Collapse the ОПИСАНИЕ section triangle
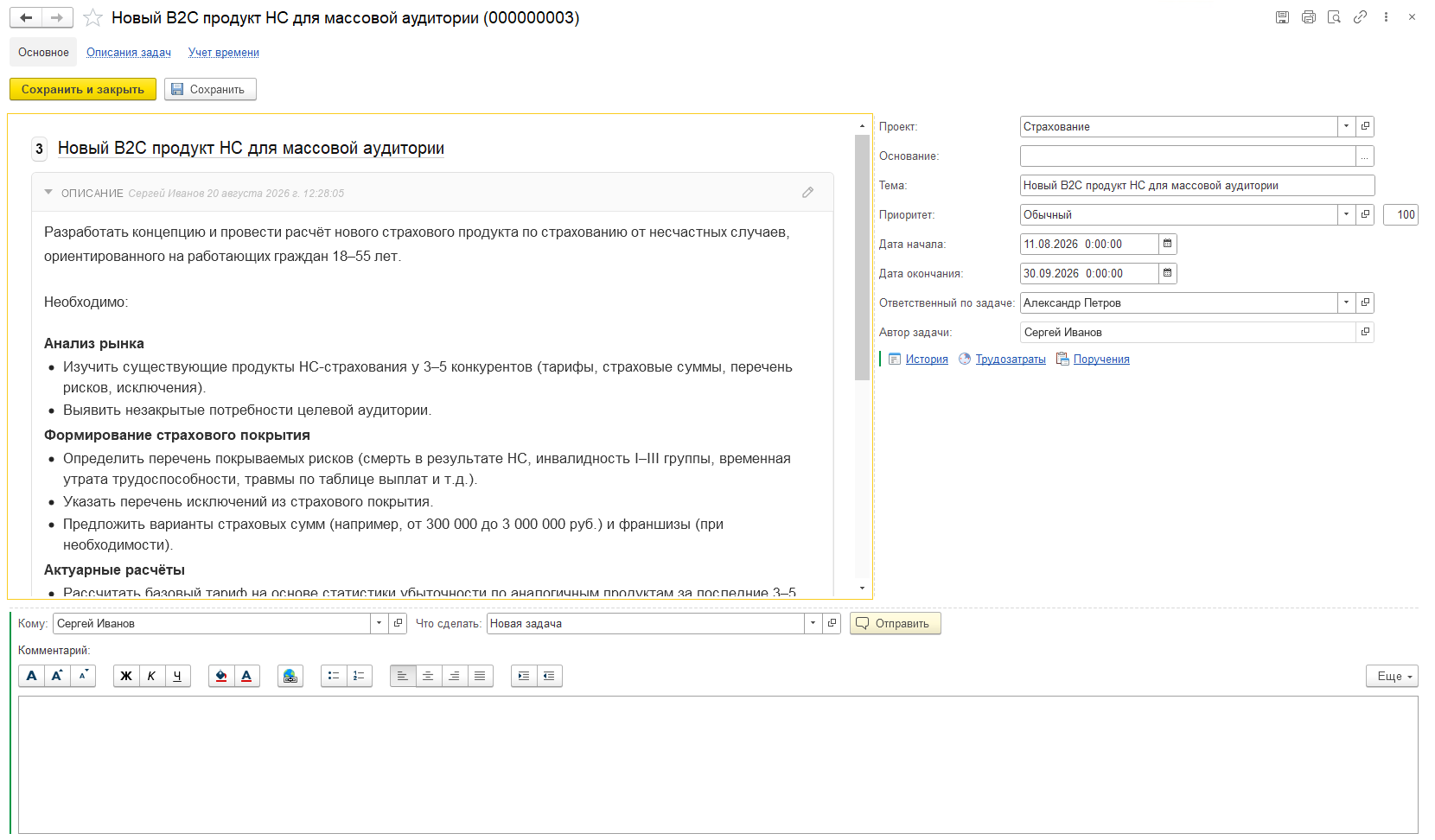The width and height of the screenshot is (1435, 840). click(x=48, y=193)
